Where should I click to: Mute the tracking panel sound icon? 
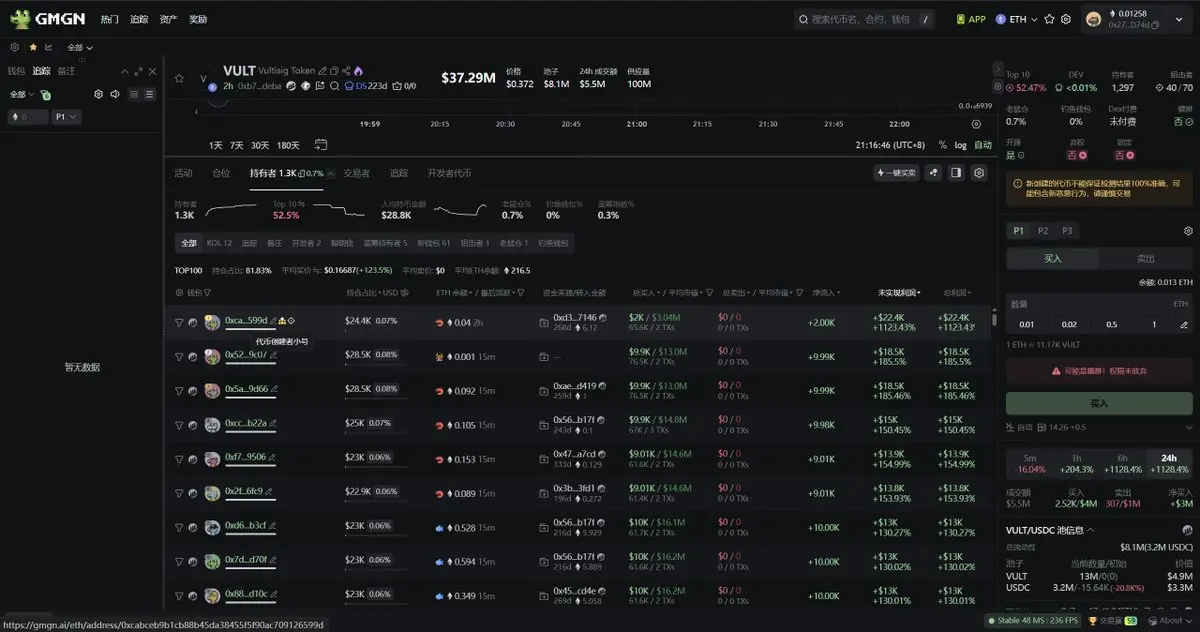115,94
